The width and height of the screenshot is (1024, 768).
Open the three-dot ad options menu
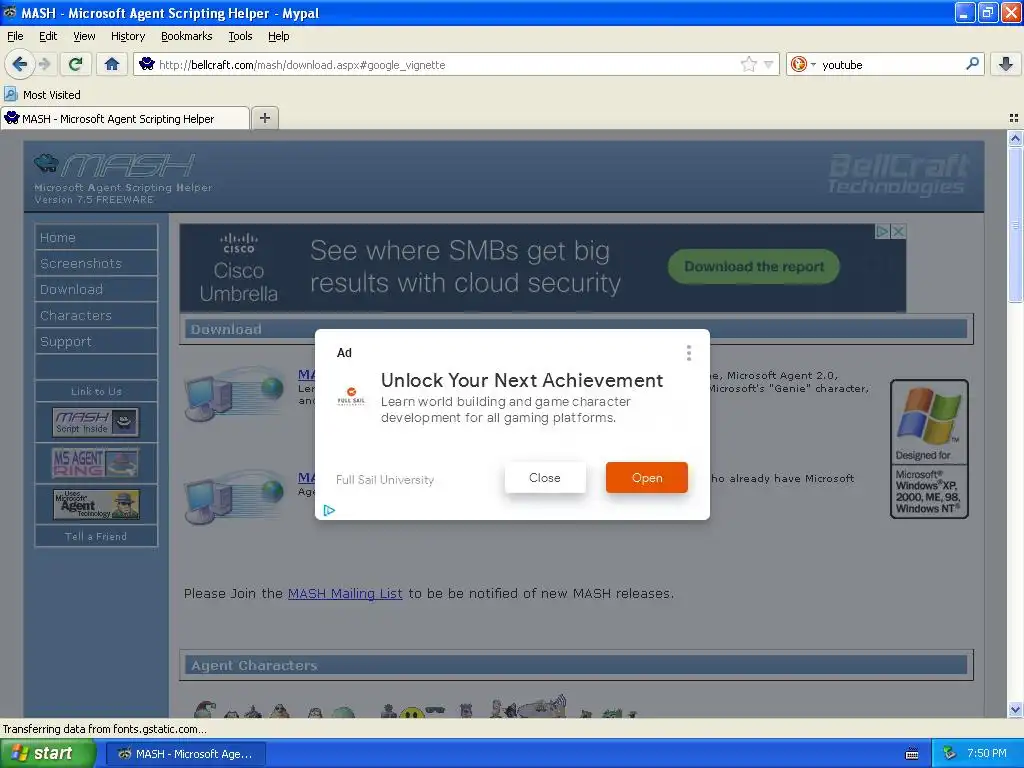pos(688,353)
